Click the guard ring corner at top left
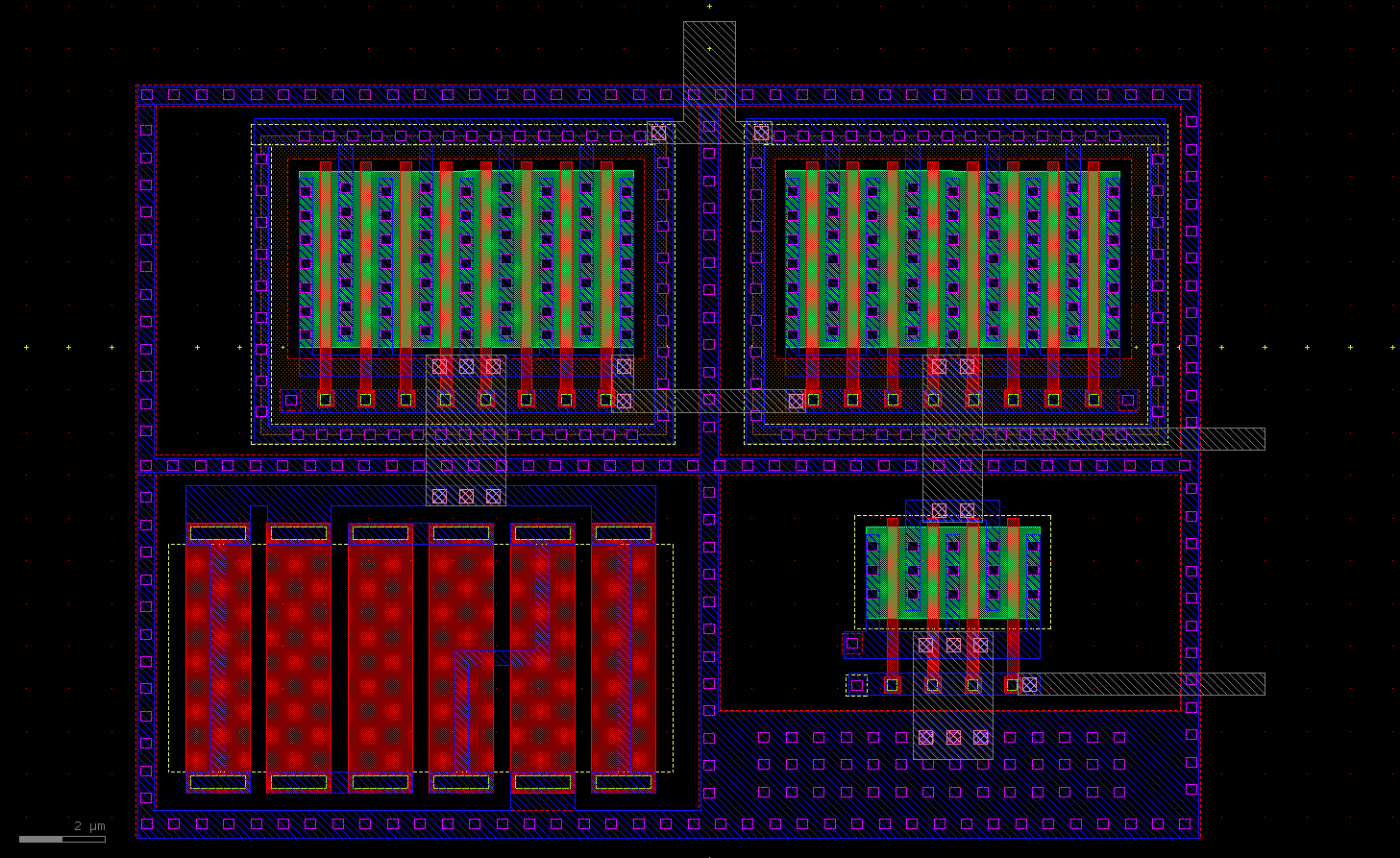The image size is (1400, 858). coord(146,94)
